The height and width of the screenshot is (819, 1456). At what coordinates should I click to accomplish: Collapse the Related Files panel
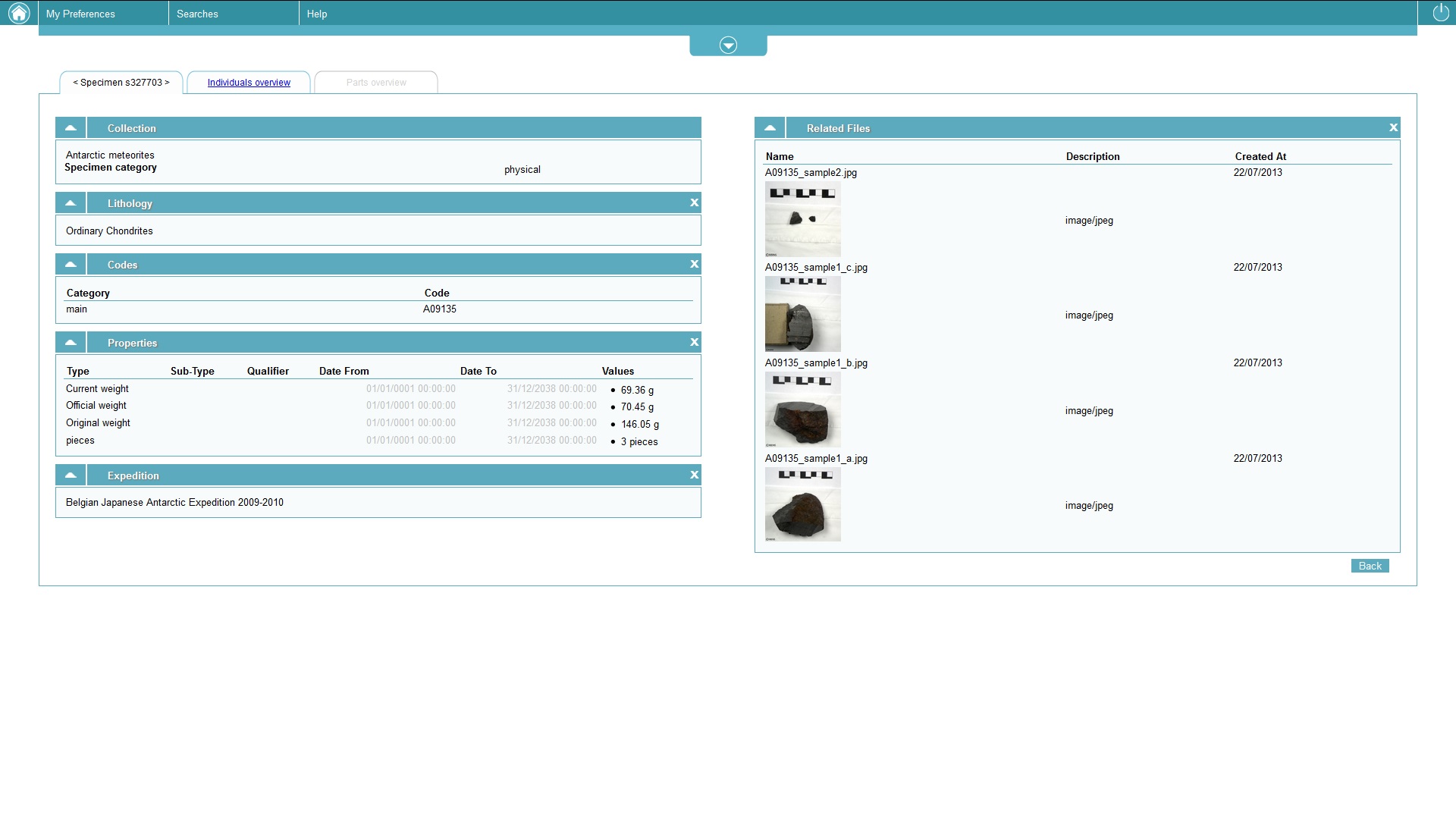coord(770,128)
